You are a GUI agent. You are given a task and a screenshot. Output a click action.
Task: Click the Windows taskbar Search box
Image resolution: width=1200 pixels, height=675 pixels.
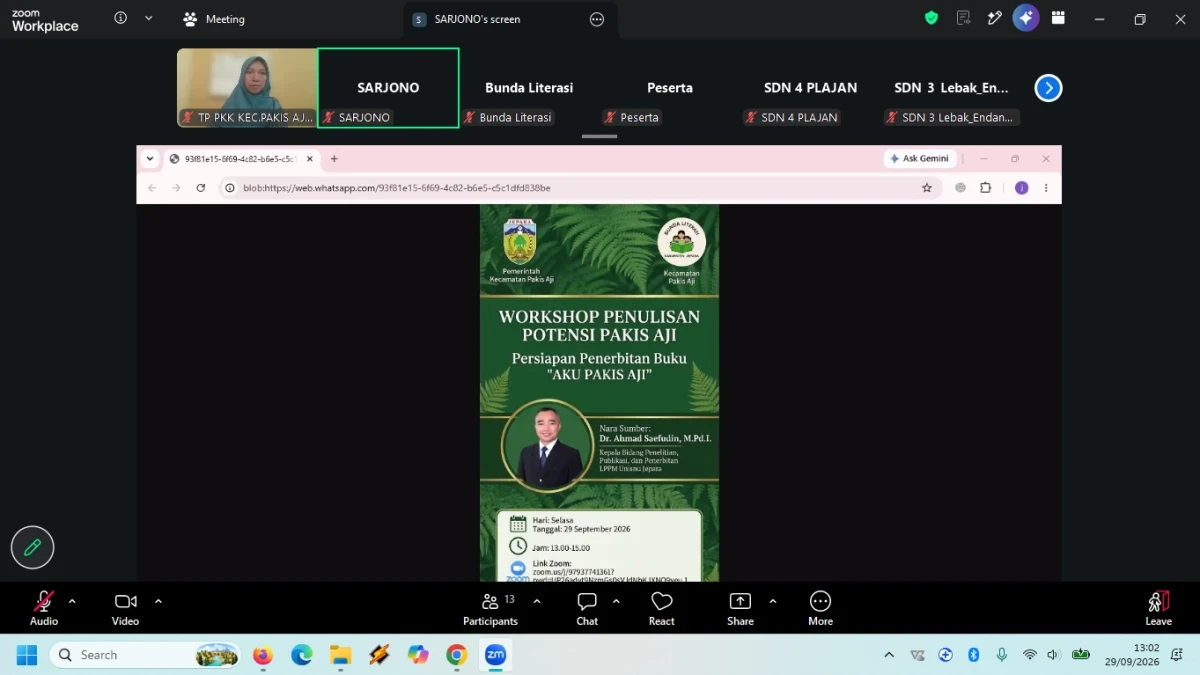click(146, 655)
